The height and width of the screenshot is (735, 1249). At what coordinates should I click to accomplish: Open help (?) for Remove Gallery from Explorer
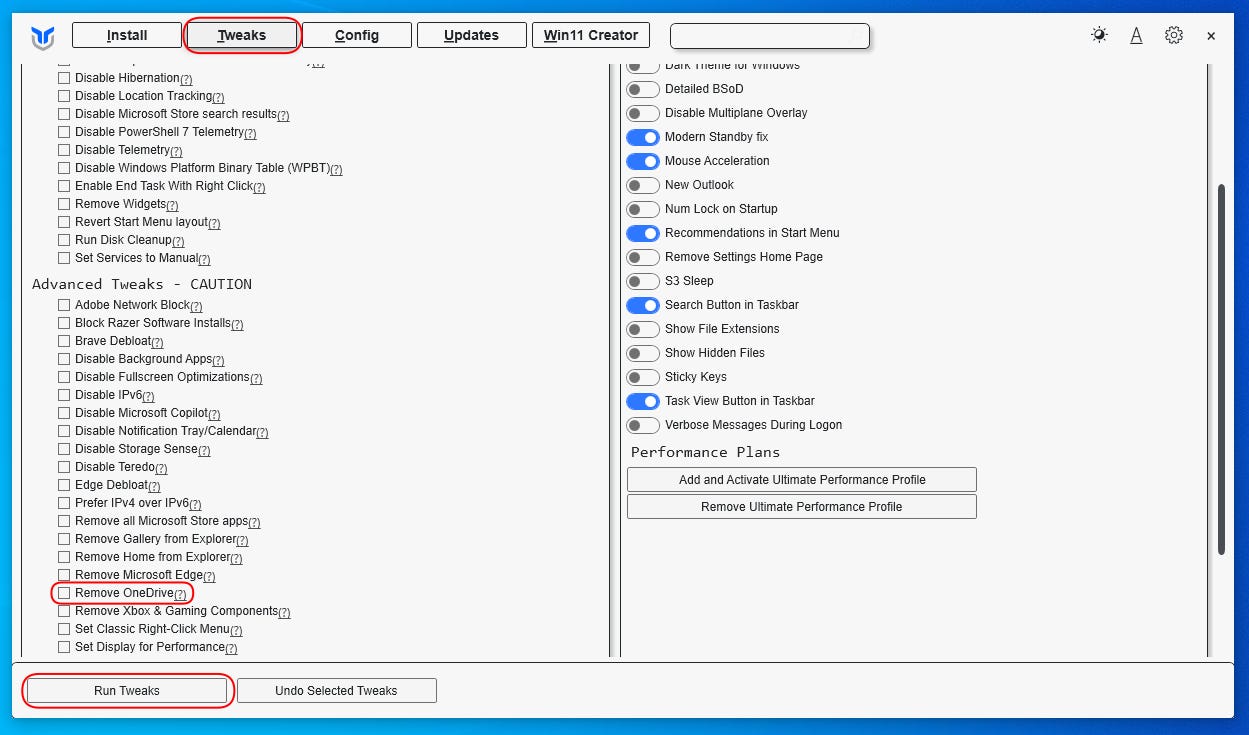click(x=242, y=540)
